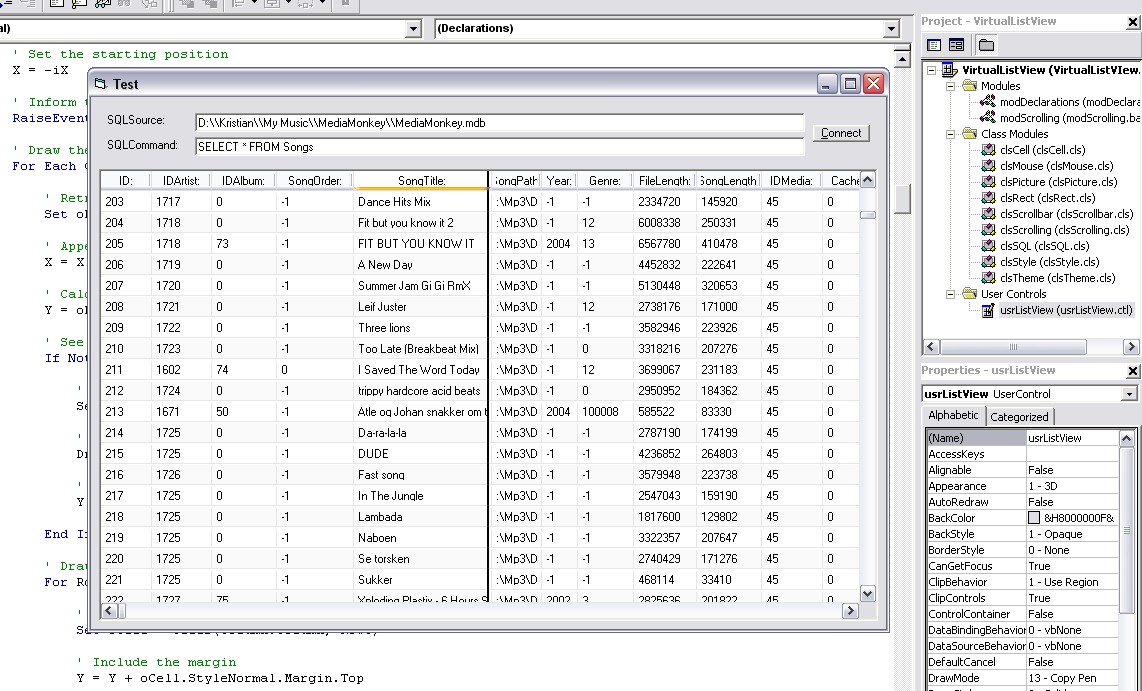1142x691 pixels.
Task: Click the SQLCommand input field
Action: [498, 147]
